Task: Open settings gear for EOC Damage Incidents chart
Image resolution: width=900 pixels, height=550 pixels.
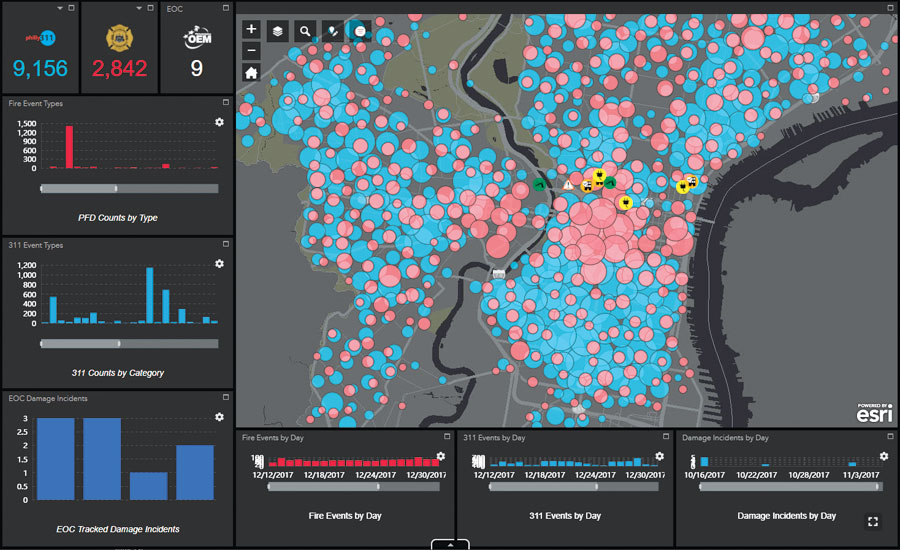Action: (x=219, y=417)
